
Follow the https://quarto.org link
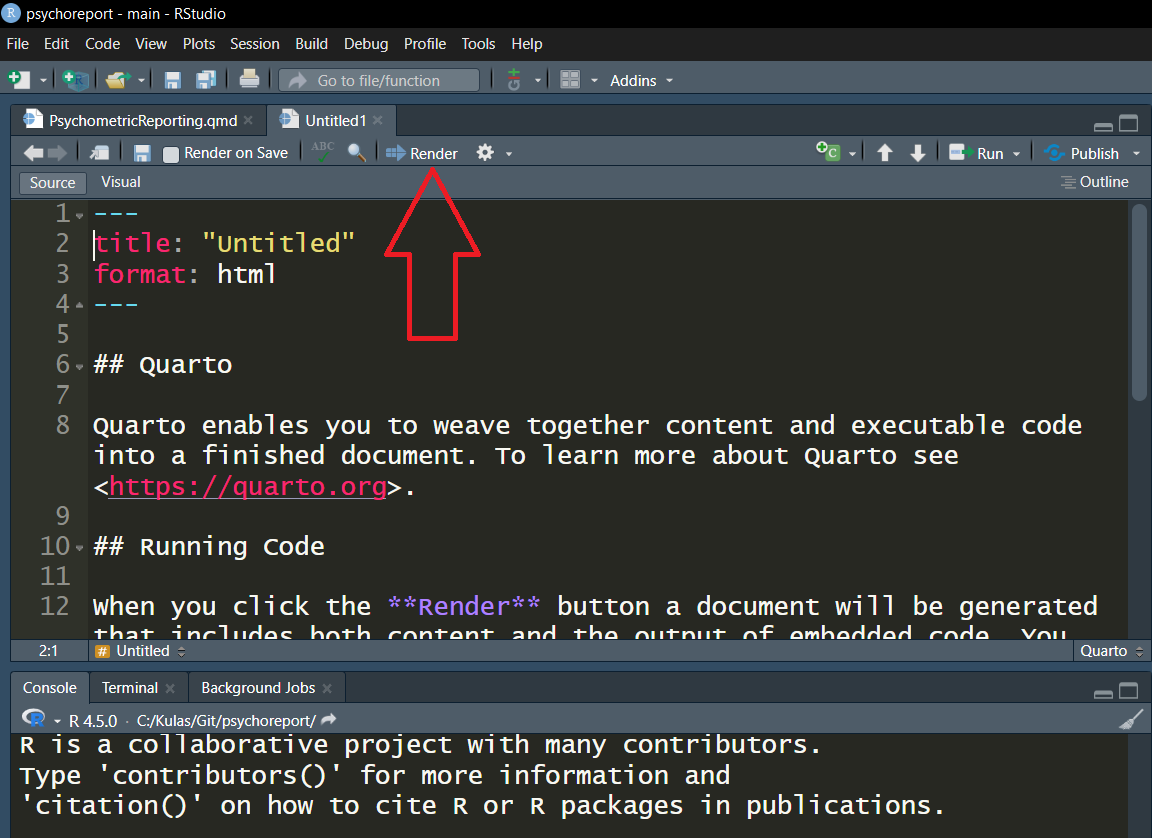247,486
